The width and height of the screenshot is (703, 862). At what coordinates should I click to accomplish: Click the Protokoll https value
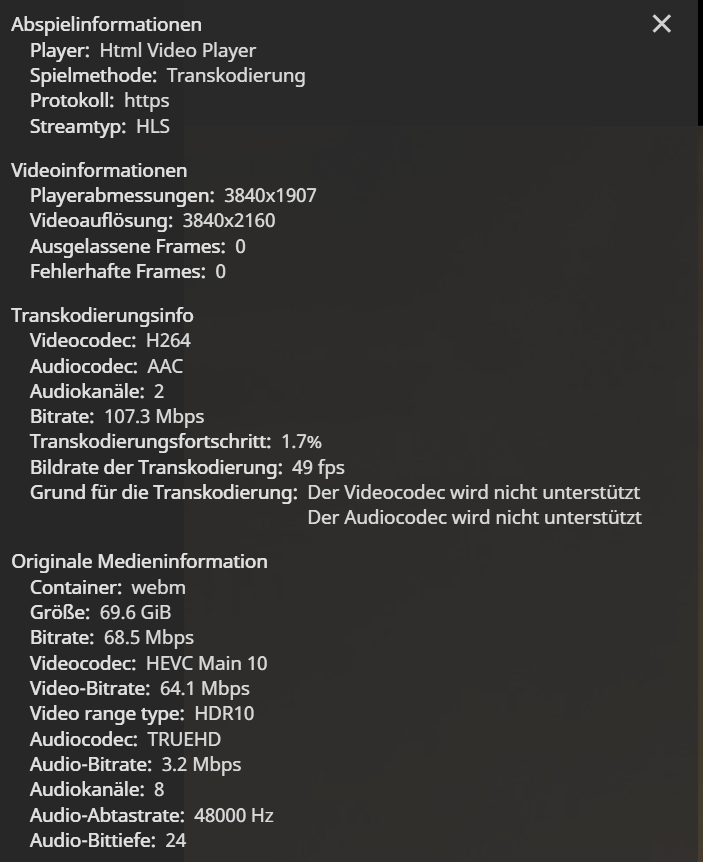146,100
